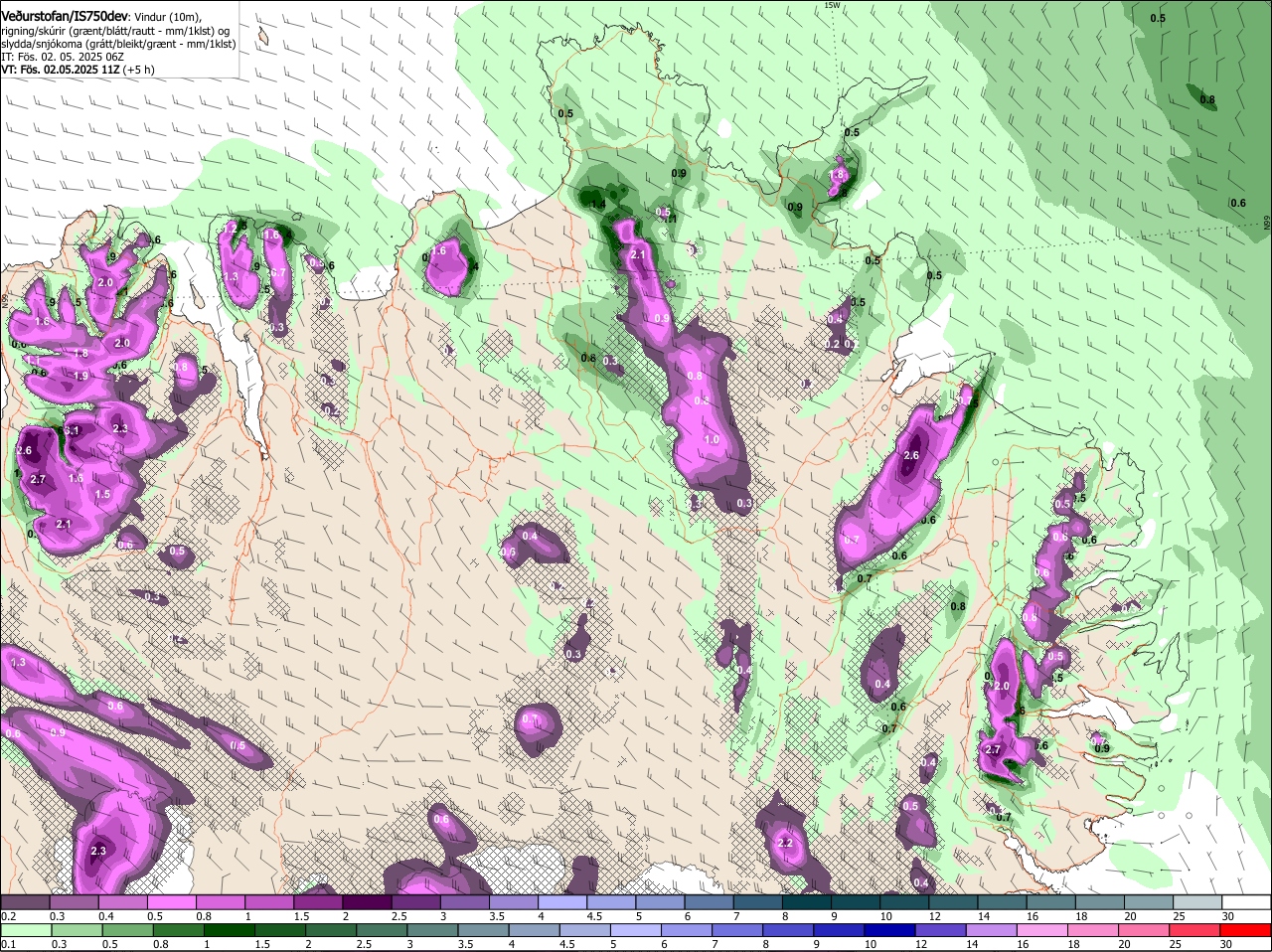Select the word "slydda/snjókoma" in the header

pos(43,45)
